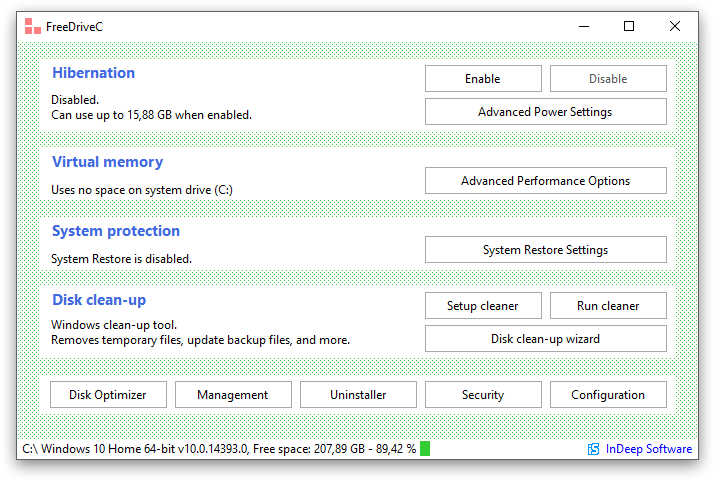Maximize the FreeDriveC window
The width and height of the screenshot is (715, 481).
tap(629, 26)
